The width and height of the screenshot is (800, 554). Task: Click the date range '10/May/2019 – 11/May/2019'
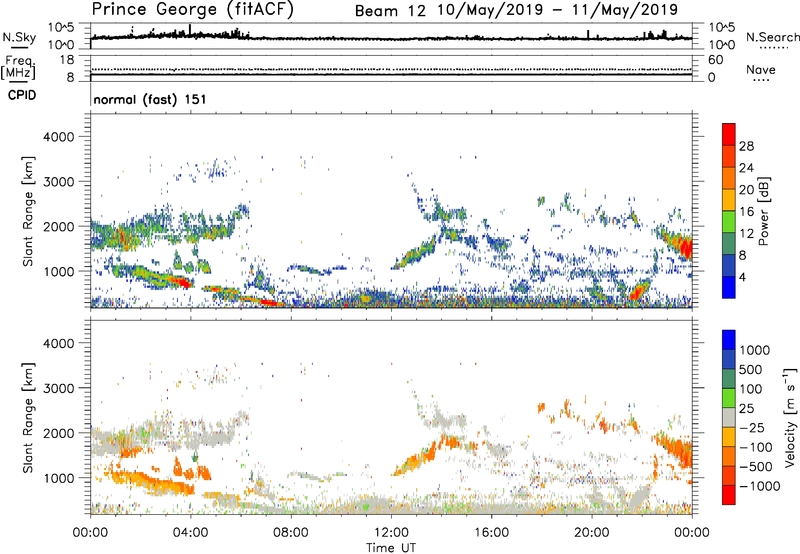click(557, 10)
